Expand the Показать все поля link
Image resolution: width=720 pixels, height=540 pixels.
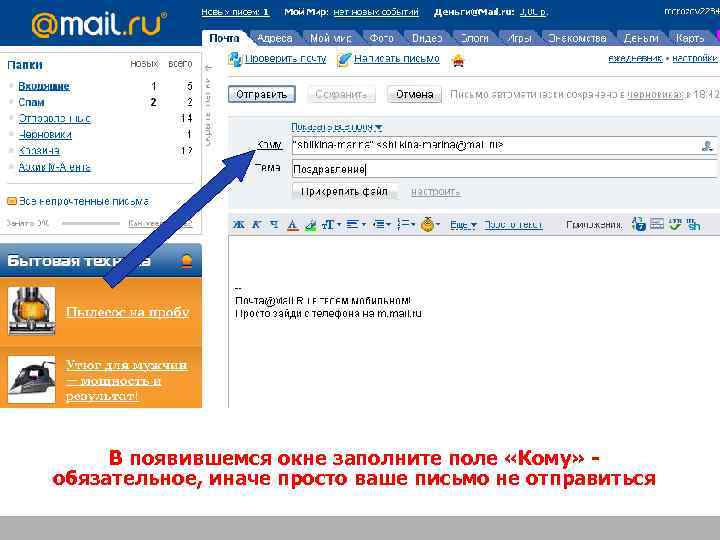click(336, 127)
